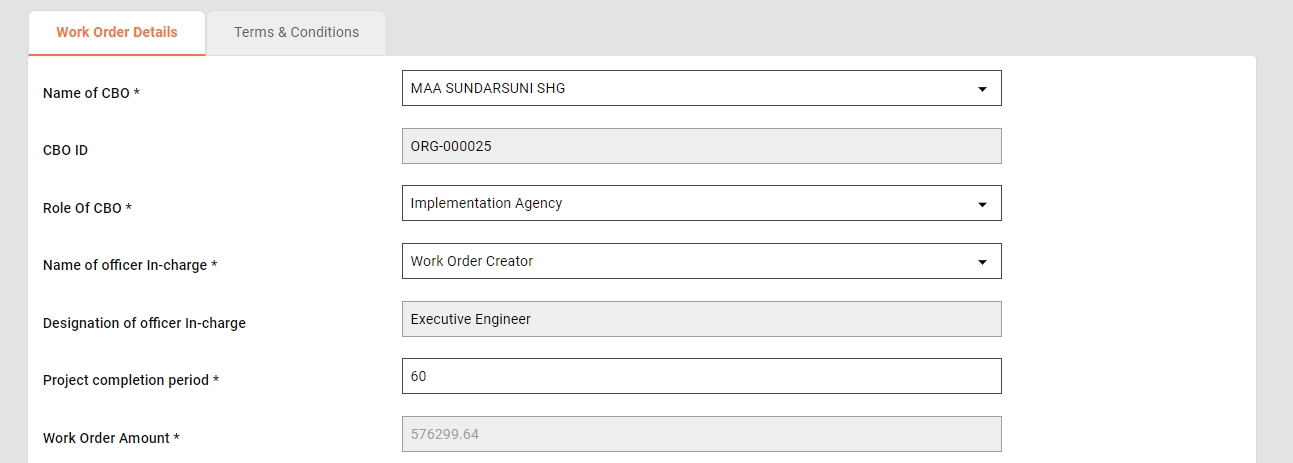1293x463 pixels.
Task: Click the 'Name of CBO' label
Action: (x=86, y=93)
